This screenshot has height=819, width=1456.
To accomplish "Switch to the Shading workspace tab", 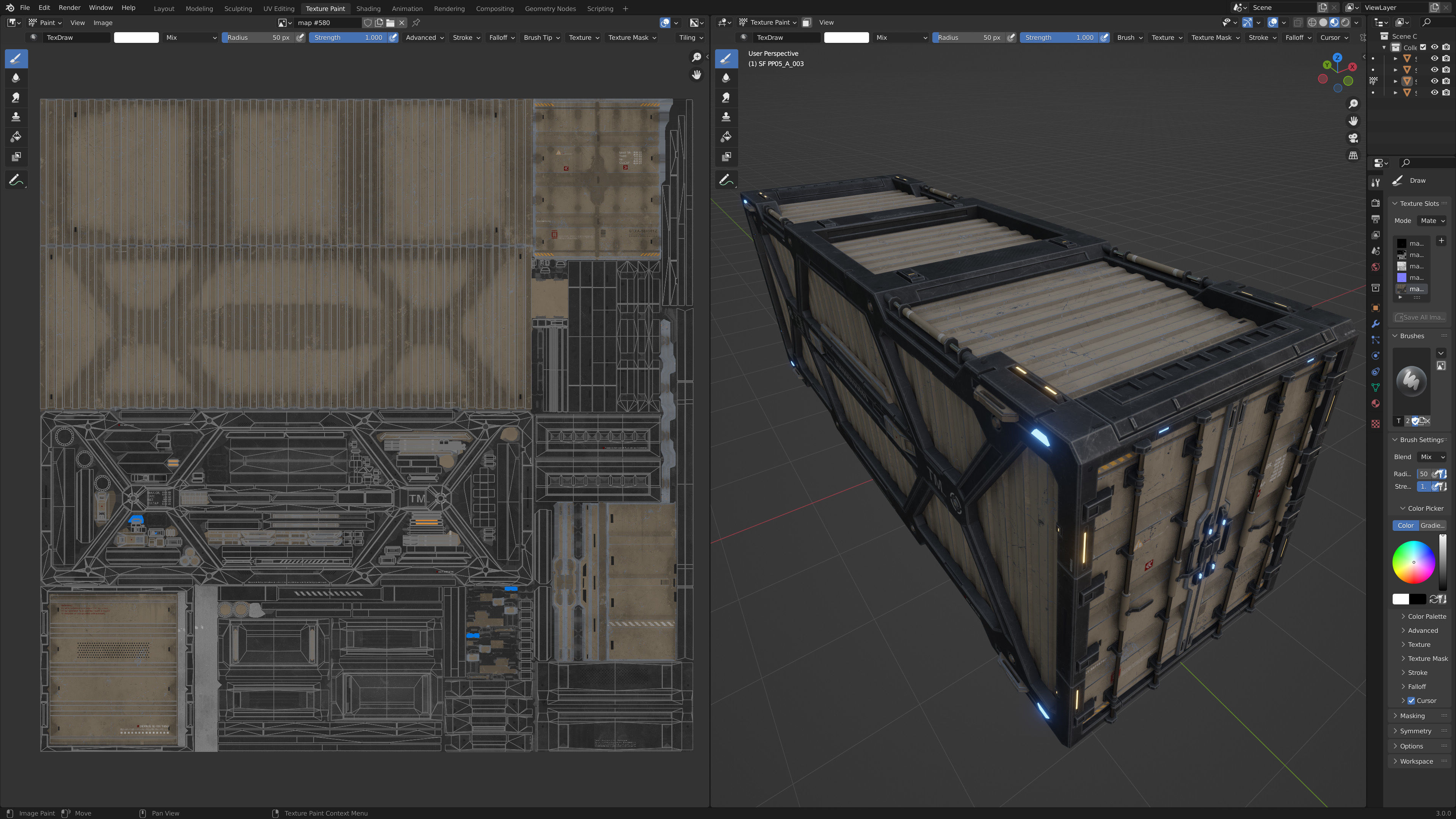I will (x=368, y=8).
